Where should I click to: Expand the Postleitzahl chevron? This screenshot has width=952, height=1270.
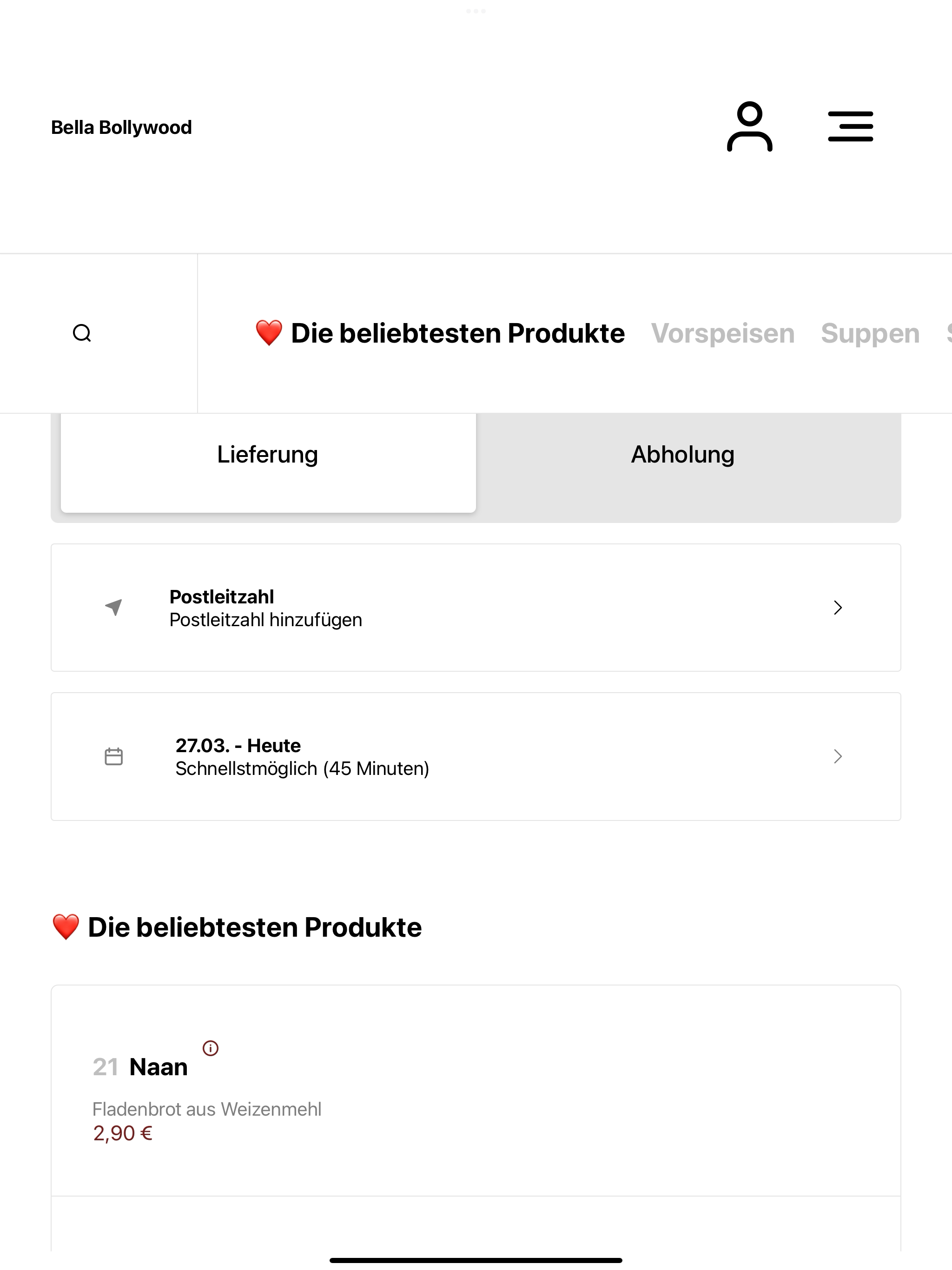click(x=838, y=608)
